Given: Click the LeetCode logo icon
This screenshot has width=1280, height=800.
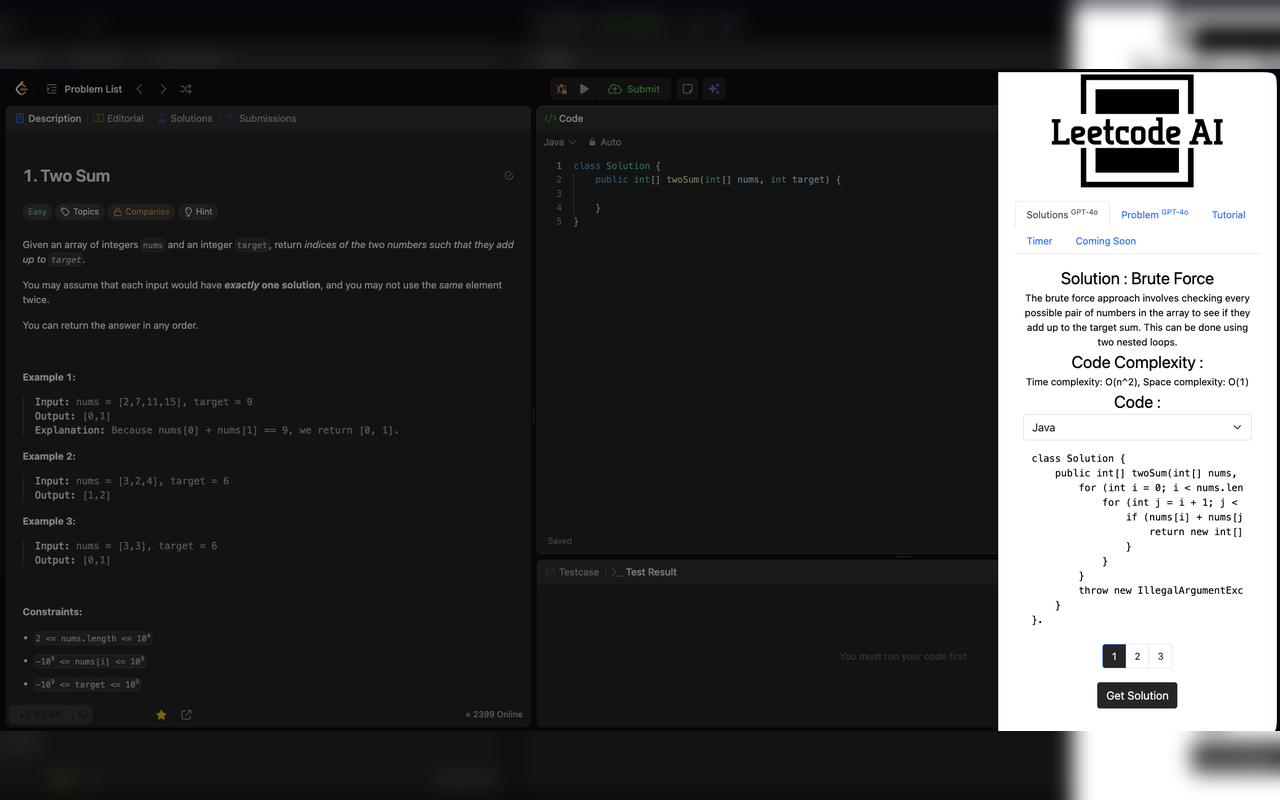Looking at the screenshot, I should [x=21, y=89].
